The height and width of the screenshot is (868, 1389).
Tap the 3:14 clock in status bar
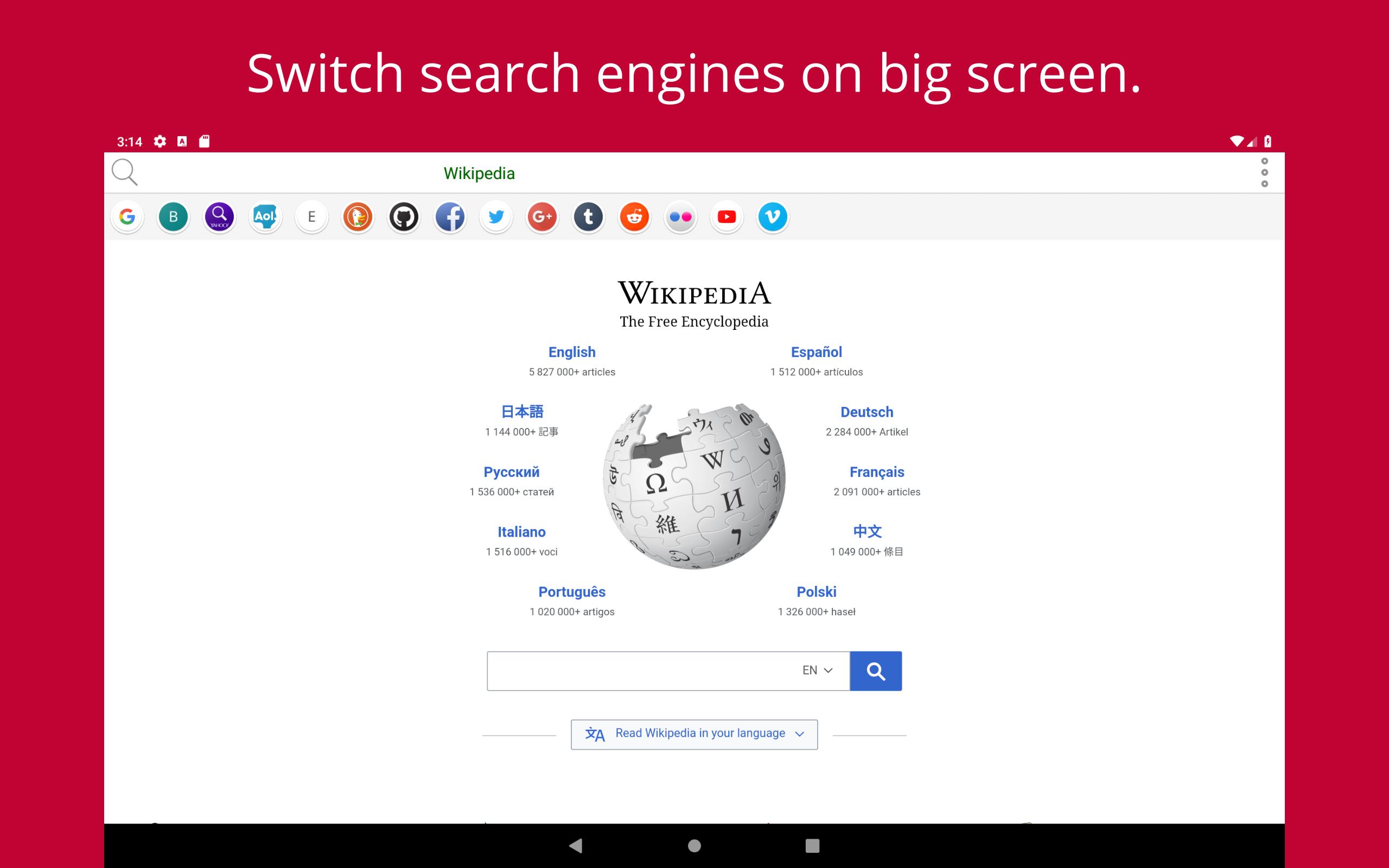[130, 142]
